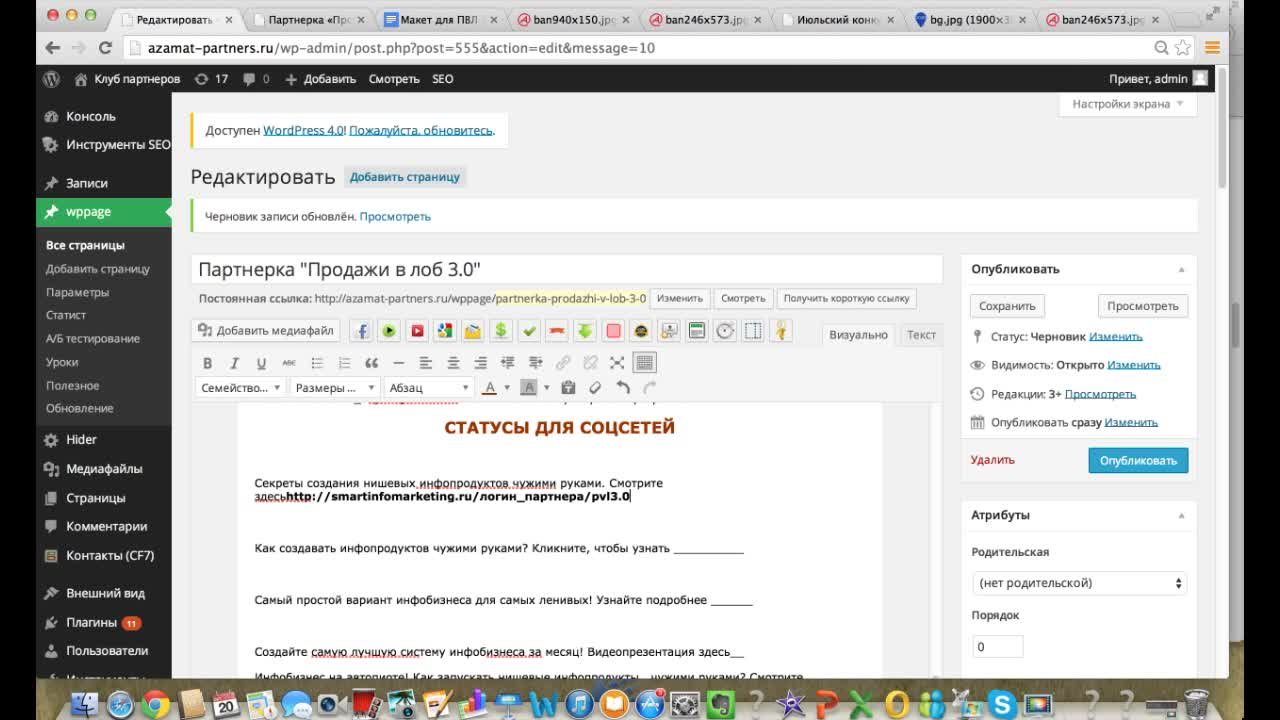Click the blockquote icon
The width and height of the screenshot is (1280, 720).
371,363
